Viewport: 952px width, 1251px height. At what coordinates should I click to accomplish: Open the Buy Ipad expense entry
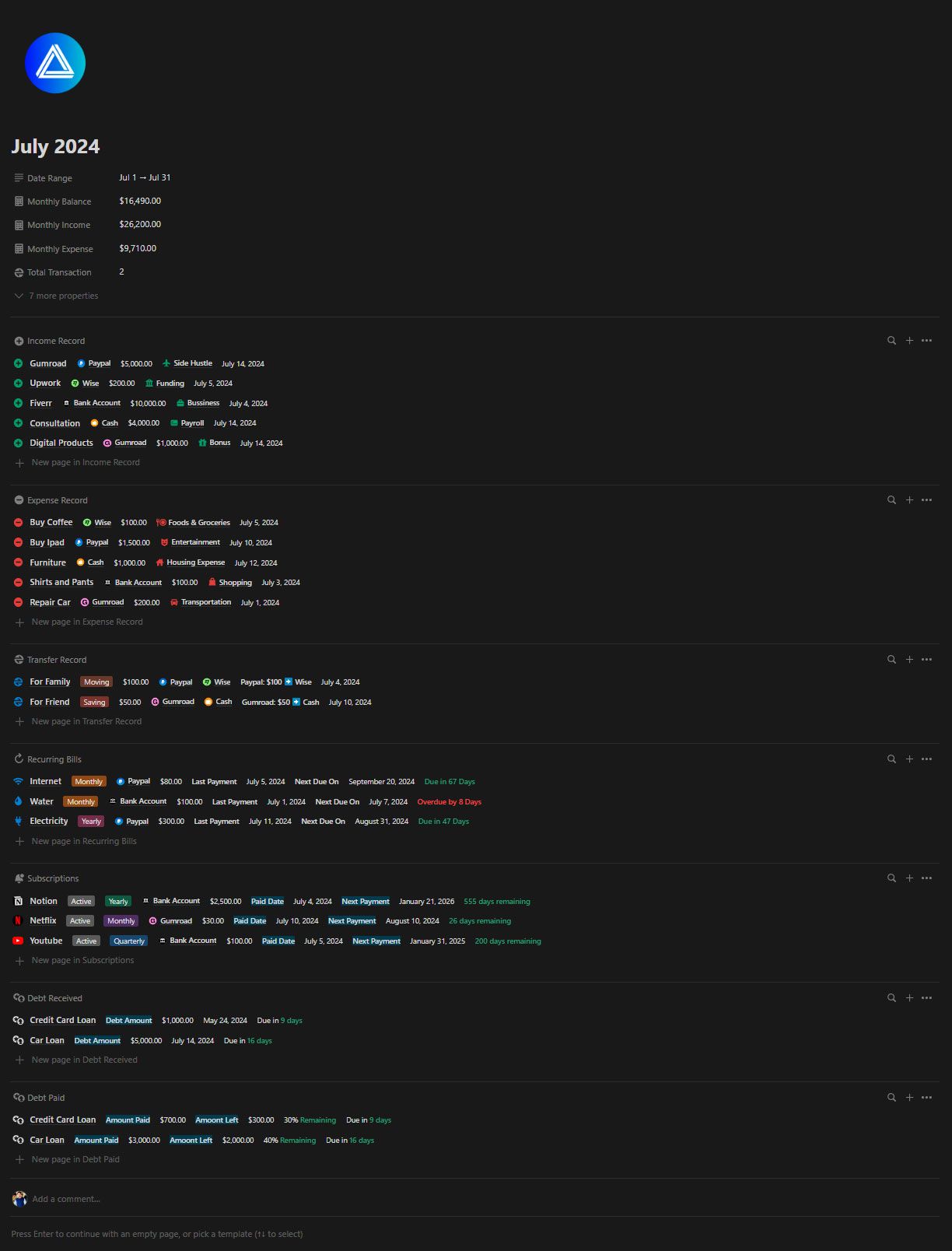47,542
